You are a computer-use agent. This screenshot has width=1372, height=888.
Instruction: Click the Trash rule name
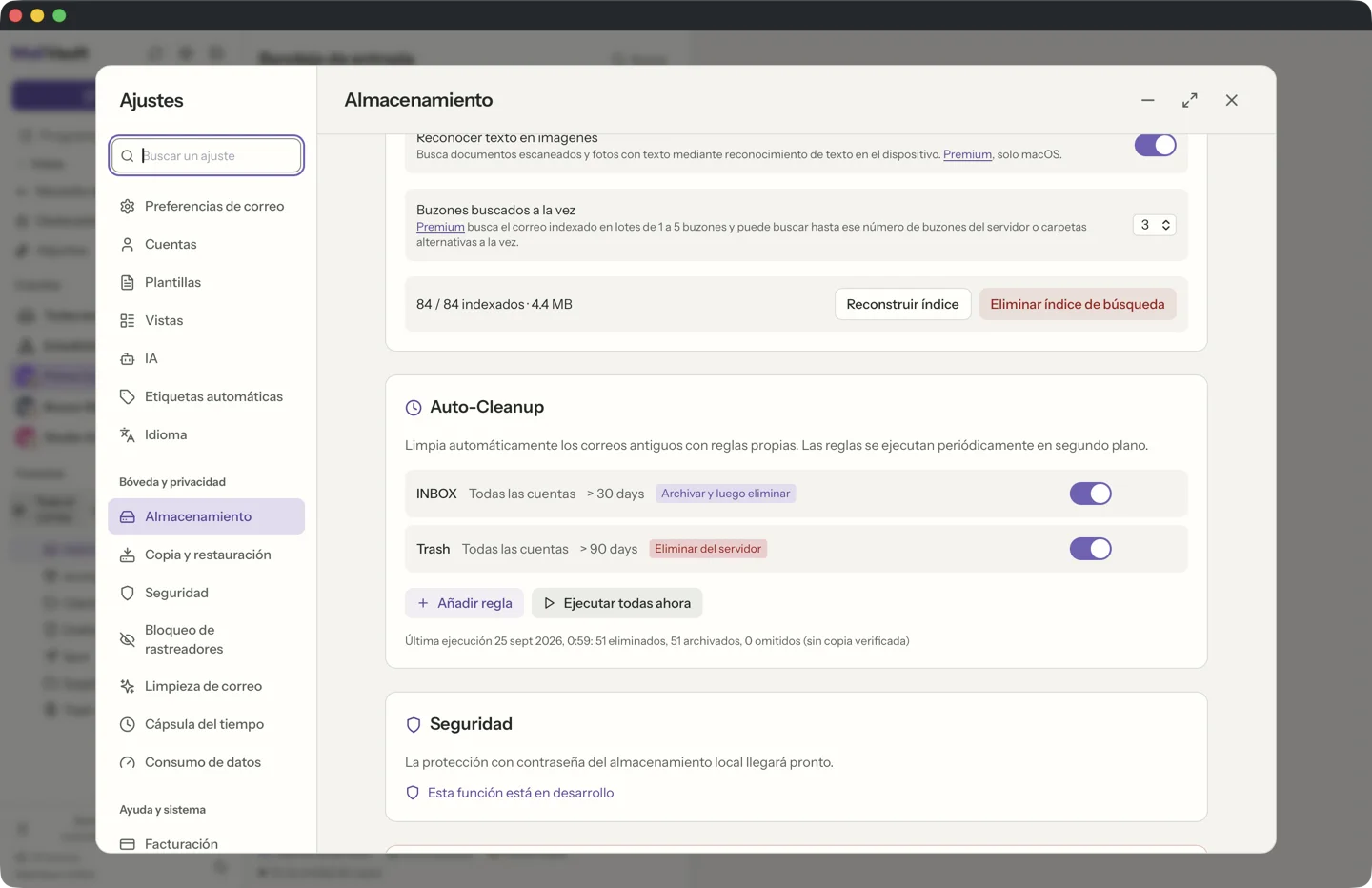point(433,549)
